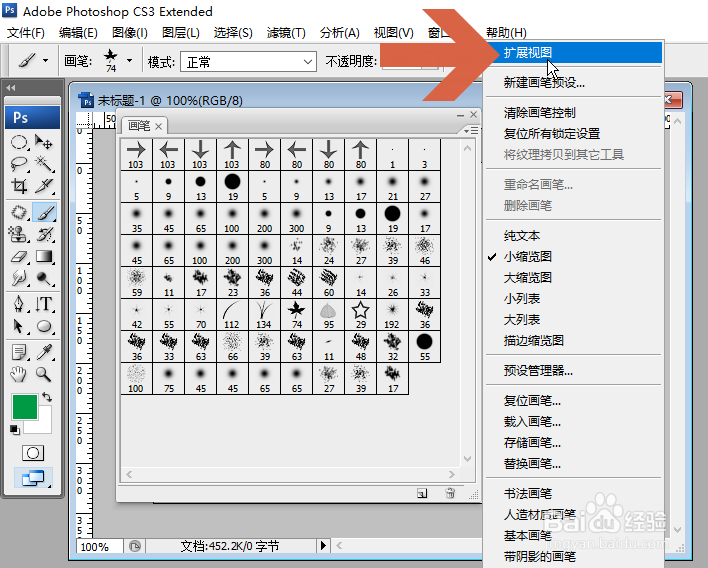Select the Move tool
Screen dimensions: 708x568
click(44, 143)
